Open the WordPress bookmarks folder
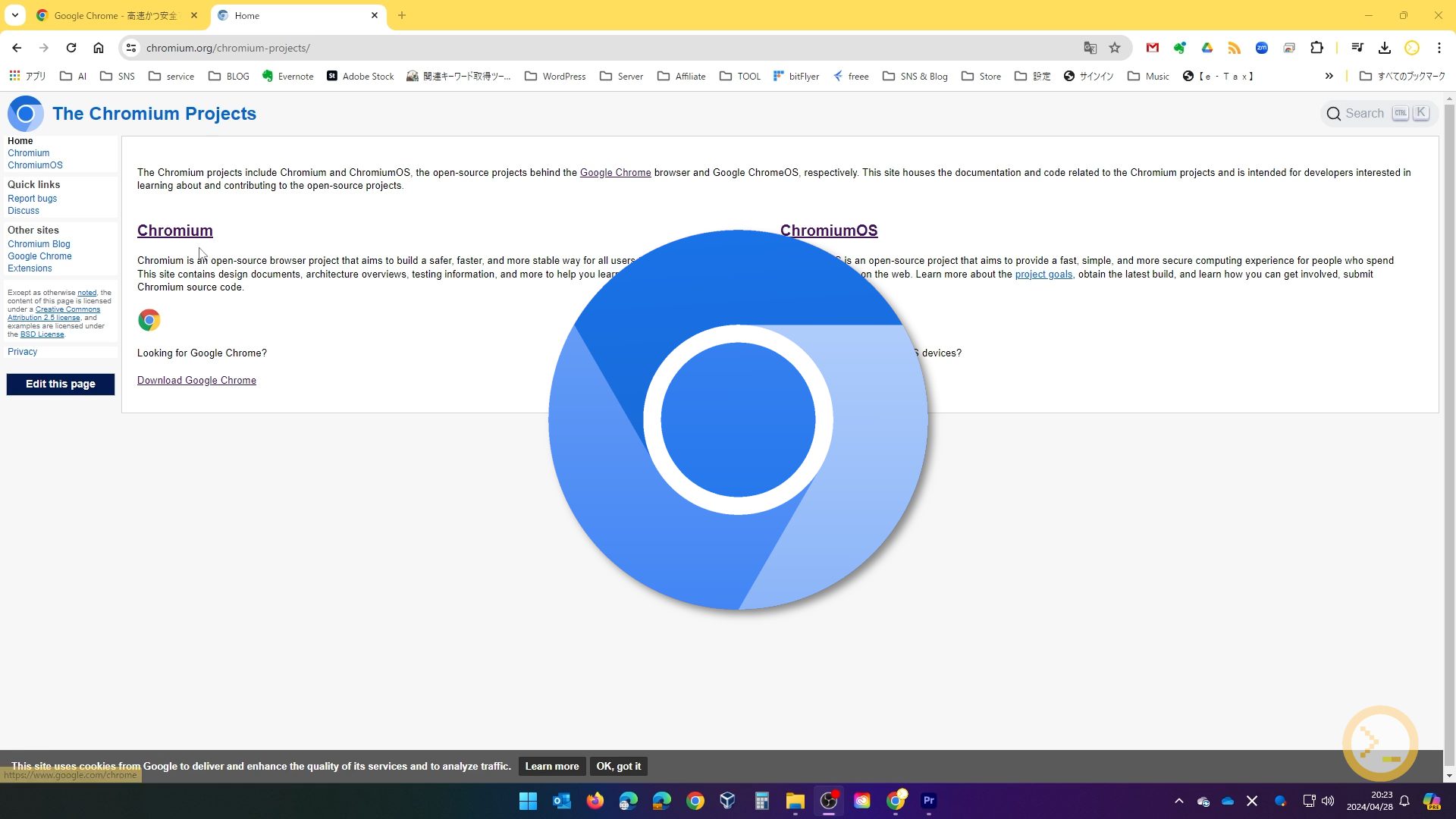This screenshot has width=1456, height=819. click(x=555, y=76)
